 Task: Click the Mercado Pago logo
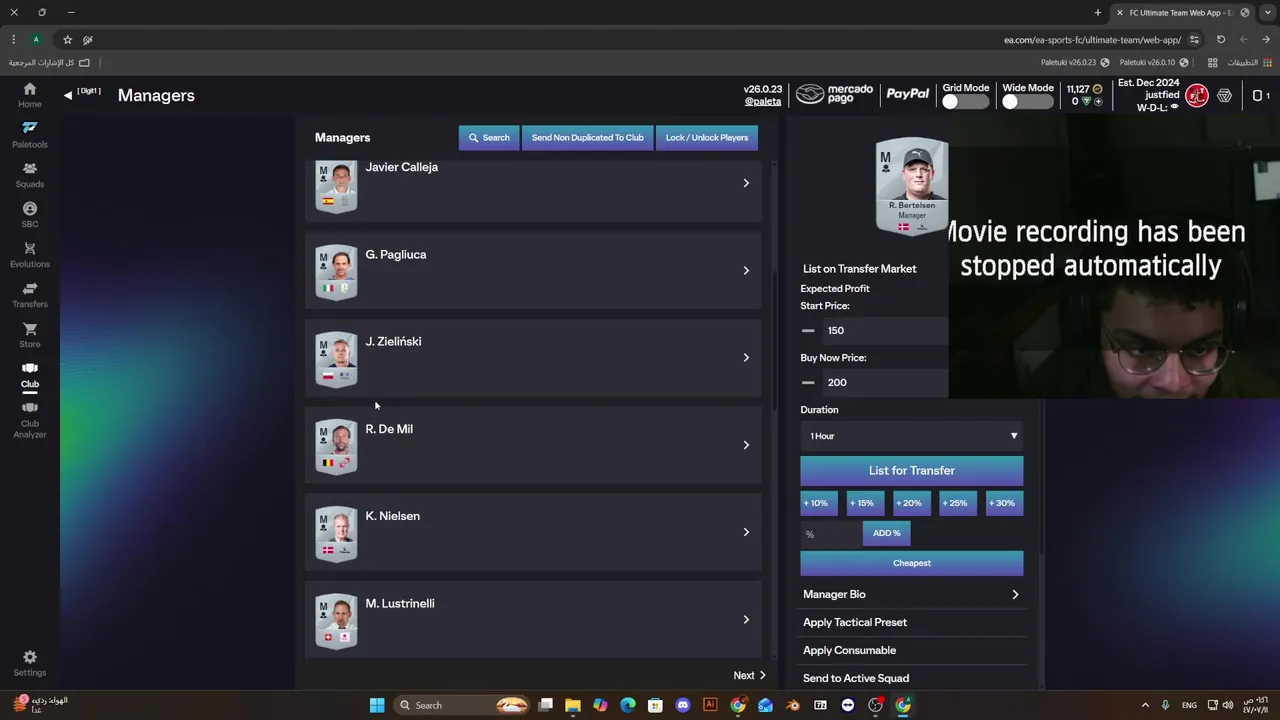click(x=835, y=94)
